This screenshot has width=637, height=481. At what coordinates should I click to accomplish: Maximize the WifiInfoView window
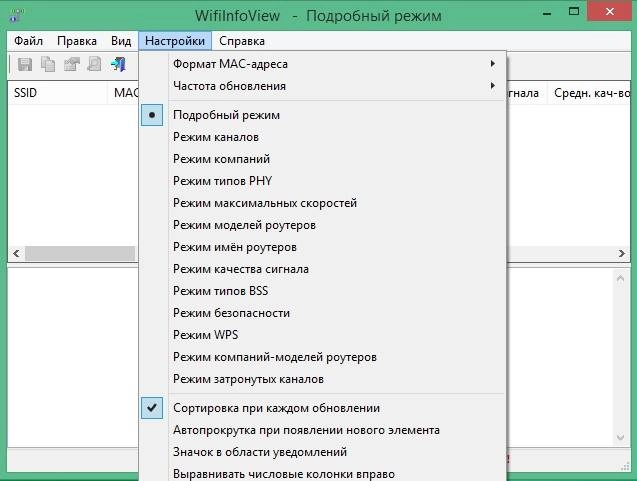click(574, 12)
